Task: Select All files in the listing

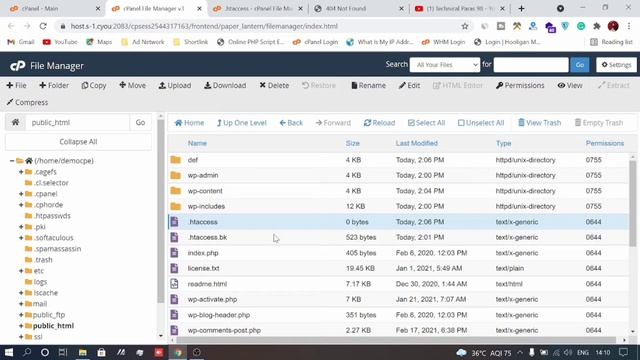Action: (426, 123)
